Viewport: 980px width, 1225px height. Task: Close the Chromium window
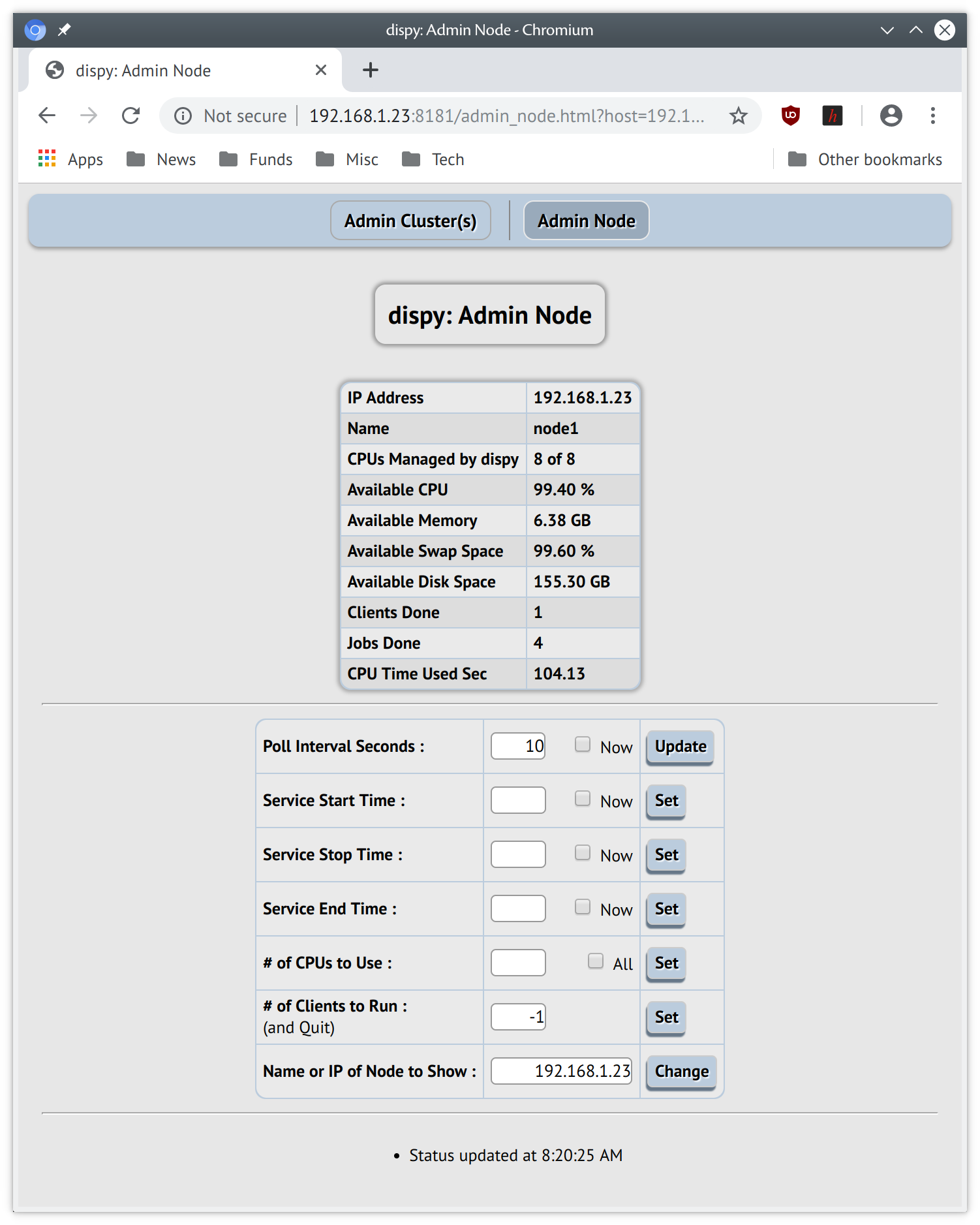click(944, 30)
